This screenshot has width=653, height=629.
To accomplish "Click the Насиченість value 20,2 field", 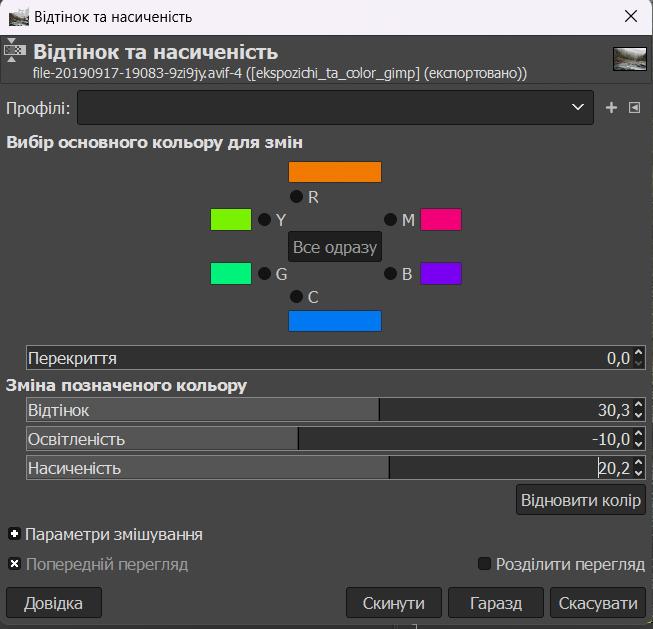I will 614,468.
